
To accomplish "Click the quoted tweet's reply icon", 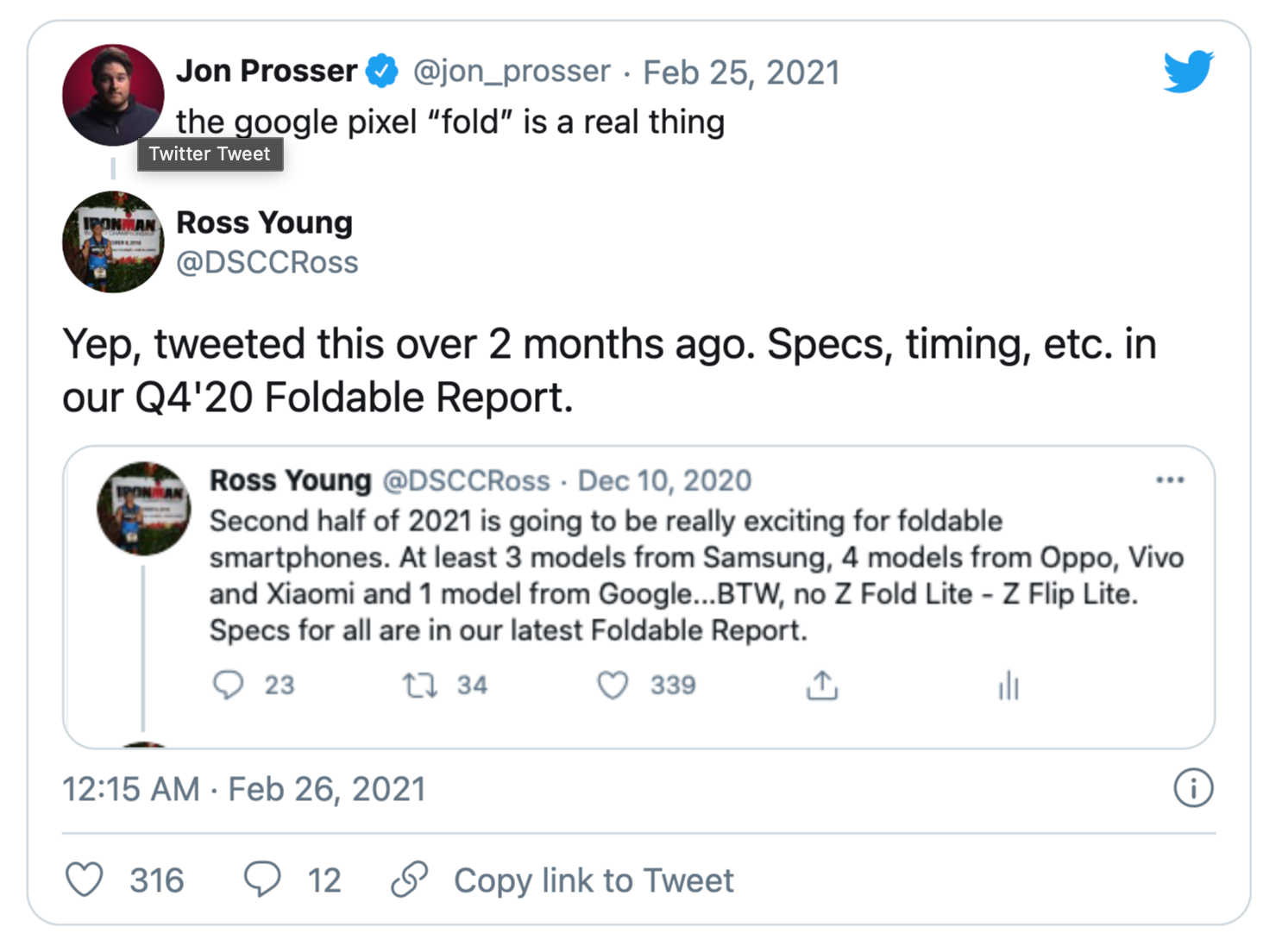I will pyautogui.click(x=229, y=686).
